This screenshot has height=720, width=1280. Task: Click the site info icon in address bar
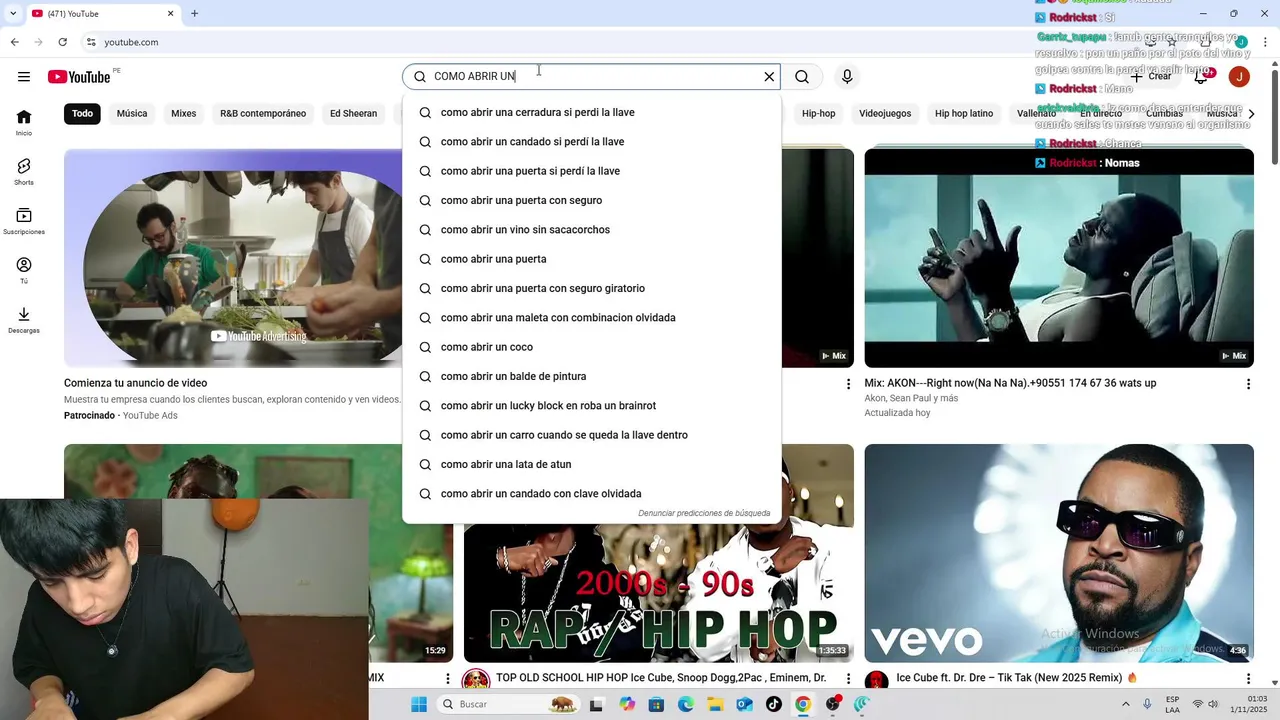point(90,42)
